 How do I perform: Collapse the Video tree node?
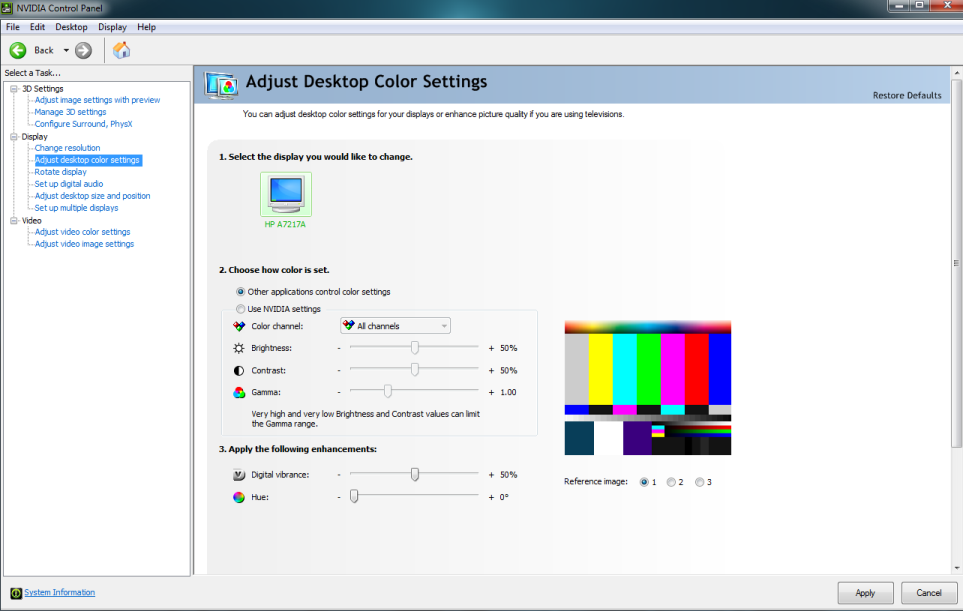[x=14, y=220]
